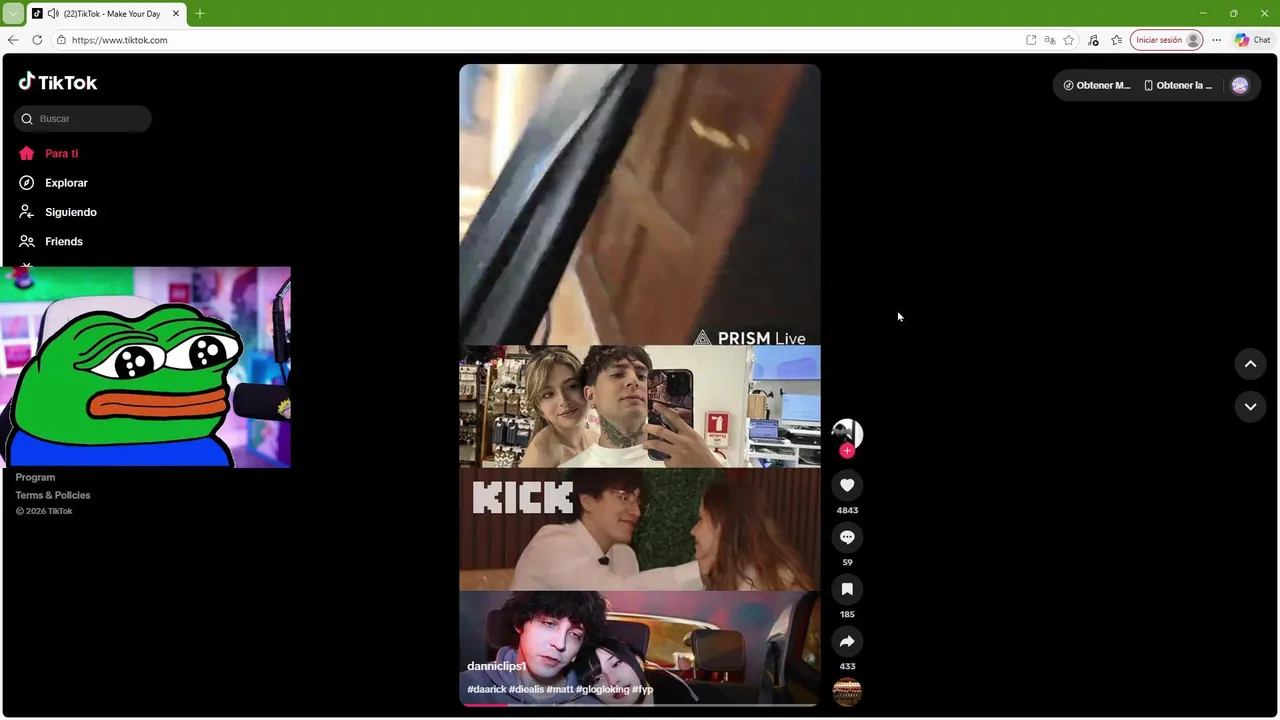The height and width of the screenshot is (720, 1280).
Task: Click the Pepe frog overlay thumbnail
Action: [146, 367]
